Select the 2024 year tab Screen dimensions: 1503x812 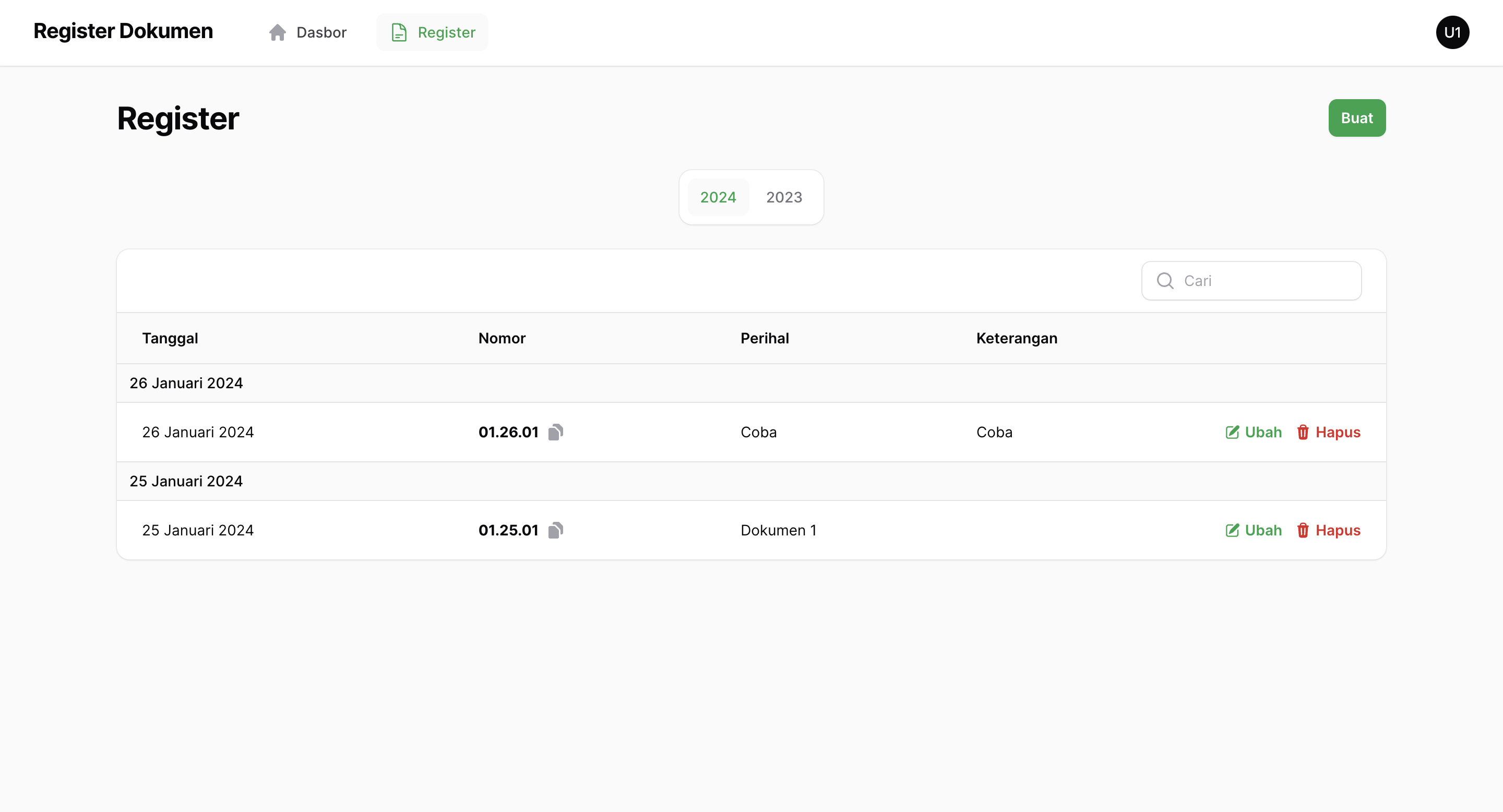point(718,198)
